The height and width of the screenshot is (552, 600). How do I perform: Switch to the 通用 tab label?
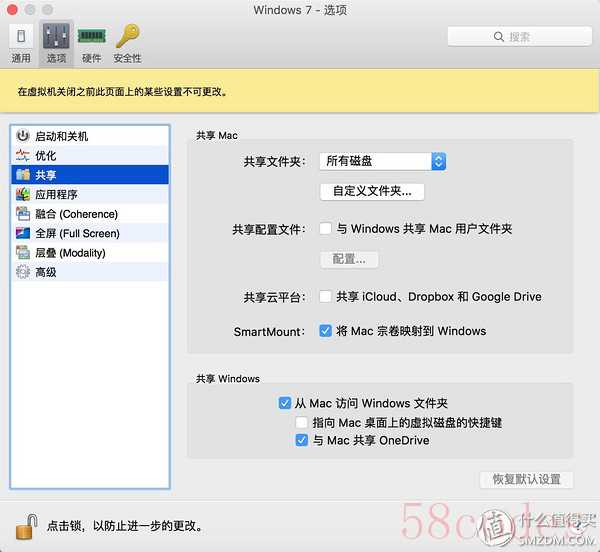pyautogui.click(x=21, y=58)
